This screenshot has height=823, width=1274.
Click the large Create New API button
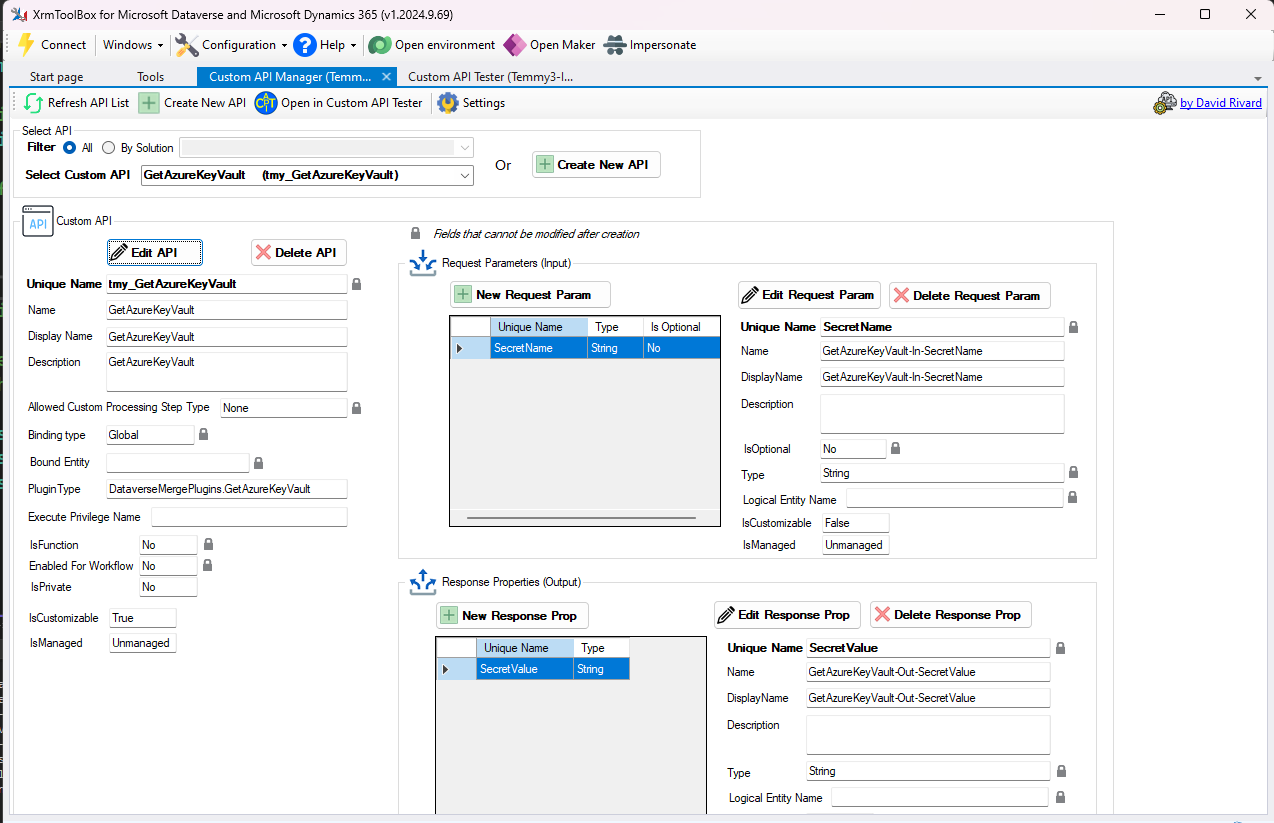(596, 165)
